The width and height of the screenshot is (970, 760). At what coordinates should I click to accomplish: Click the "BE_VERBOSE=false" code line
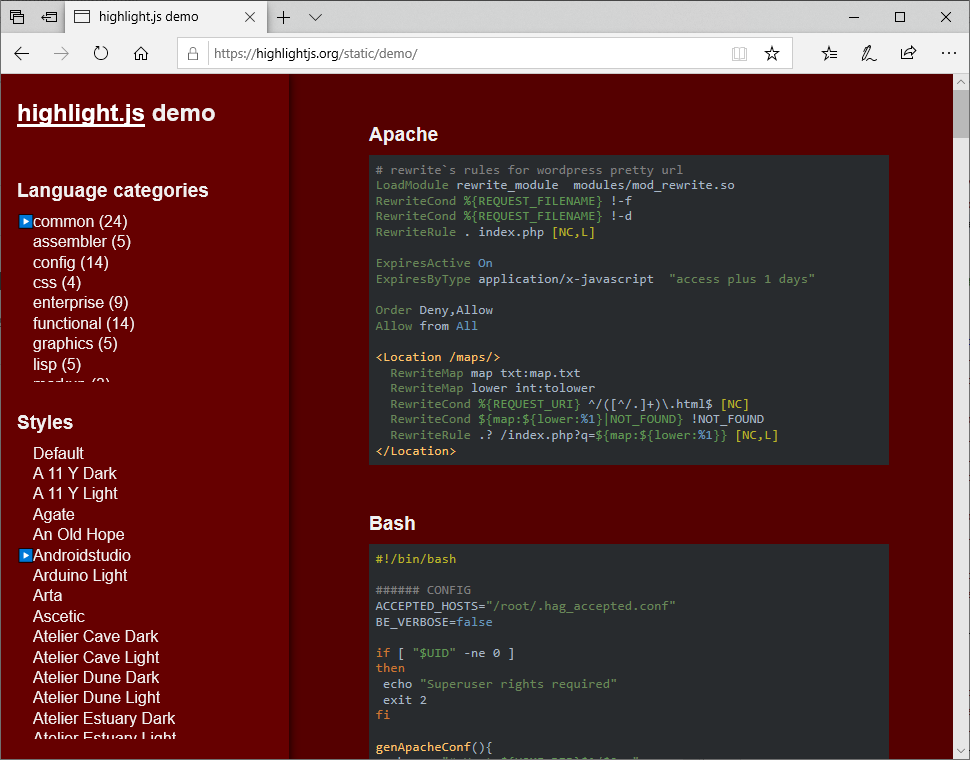pos(434,622)
